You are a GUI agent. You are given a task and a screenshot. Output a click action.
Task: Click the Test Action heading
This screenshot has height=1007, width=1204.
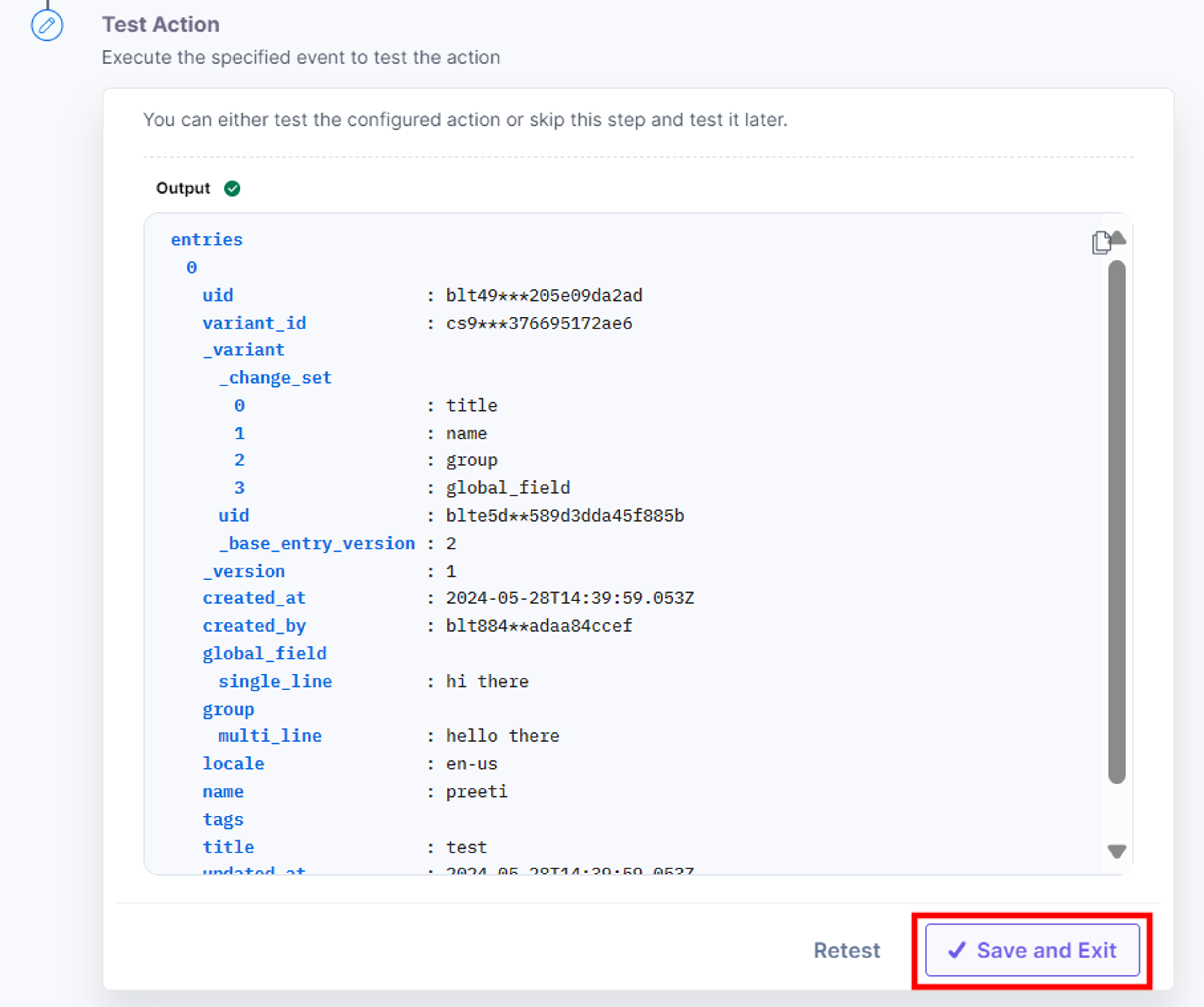click(161, 25)
